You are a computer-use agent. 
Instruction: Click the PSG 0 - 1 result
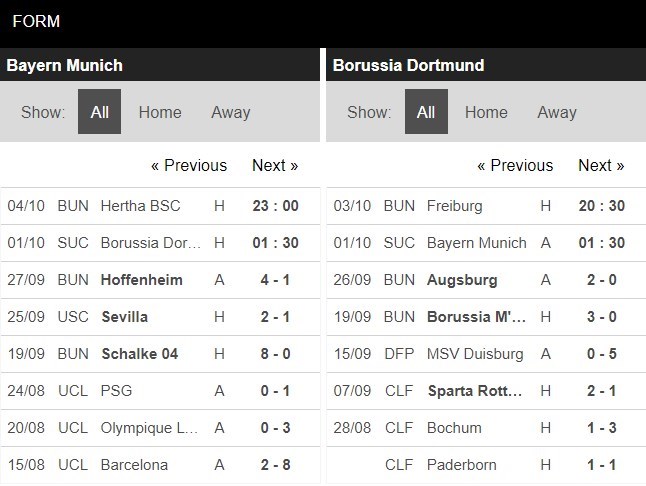[275, 391]
